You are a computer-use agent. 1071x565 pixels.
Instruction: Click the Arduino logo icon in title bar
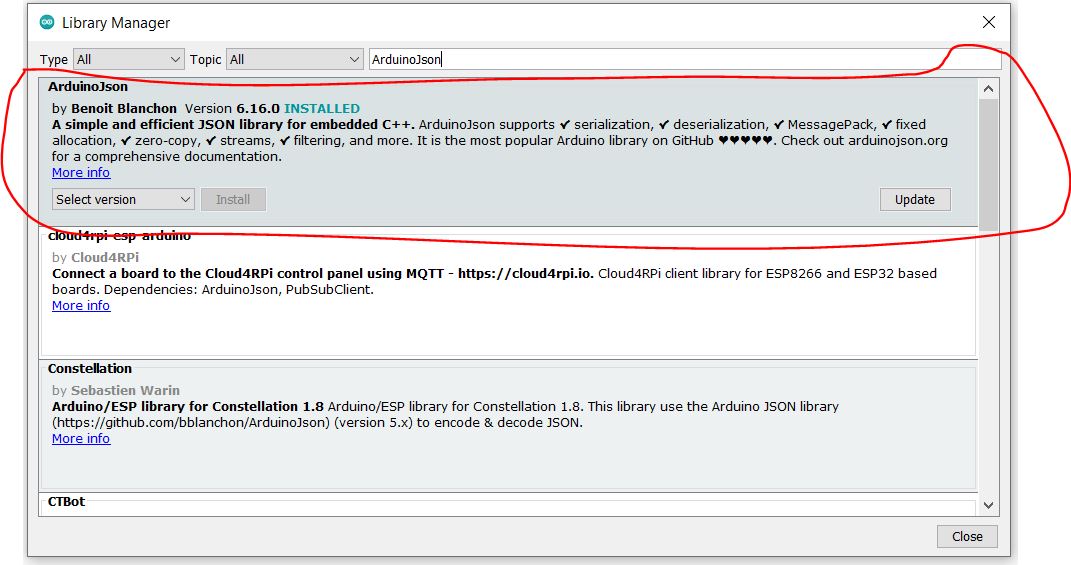pos(47,22)
